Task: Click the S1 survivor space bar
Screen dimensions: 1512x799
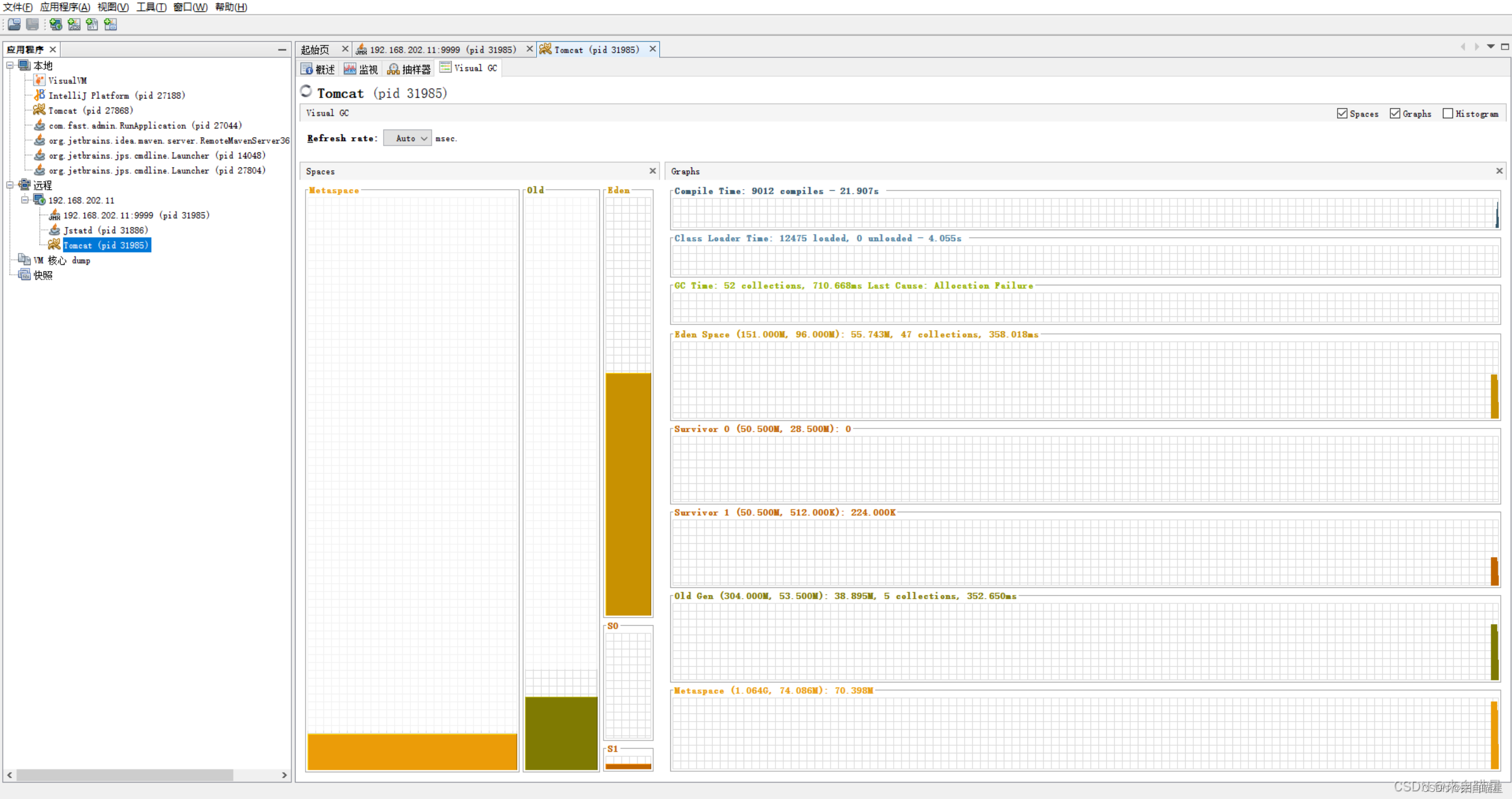Action: click(x=628, y=766)
